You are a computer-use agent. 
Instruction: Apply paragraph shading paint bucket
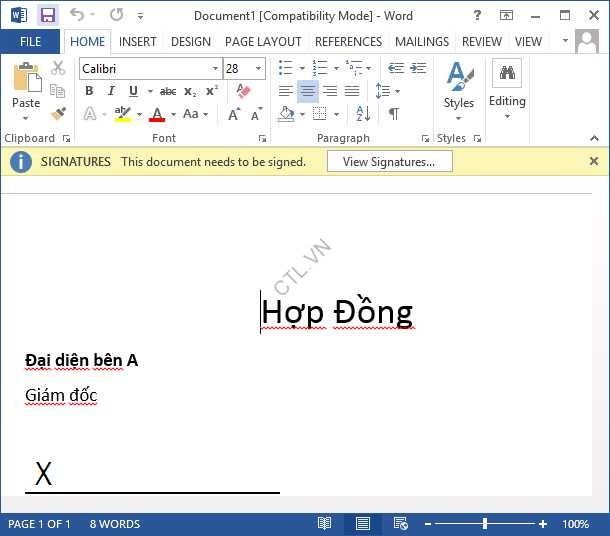click(x=286, y=114)
